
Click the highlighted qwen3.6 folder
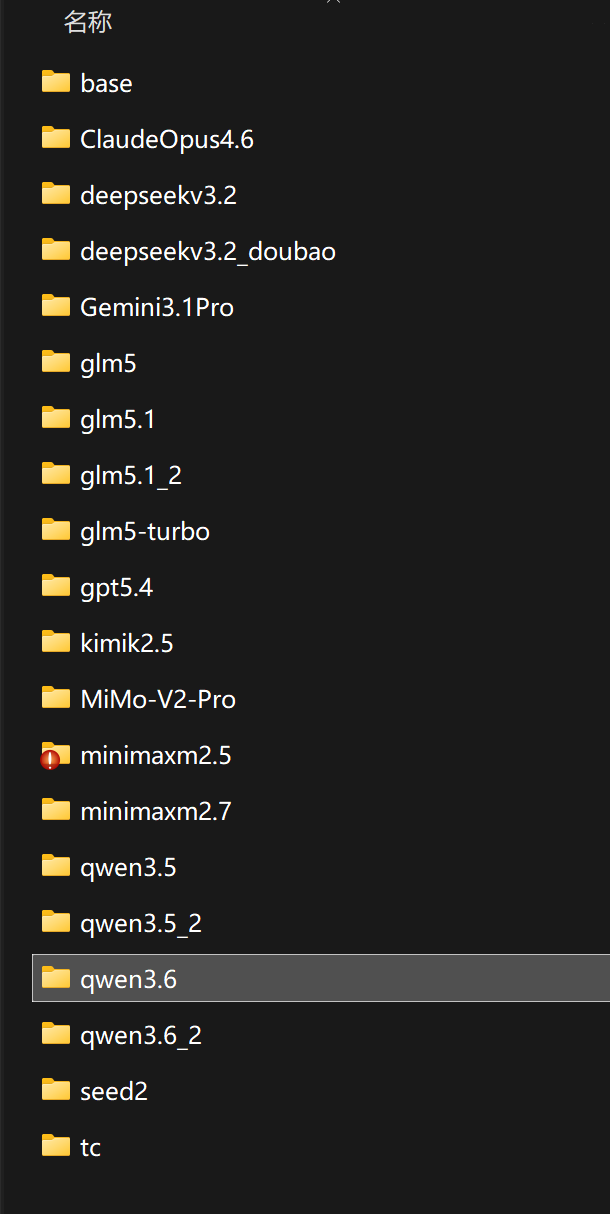tap(321, 978)
